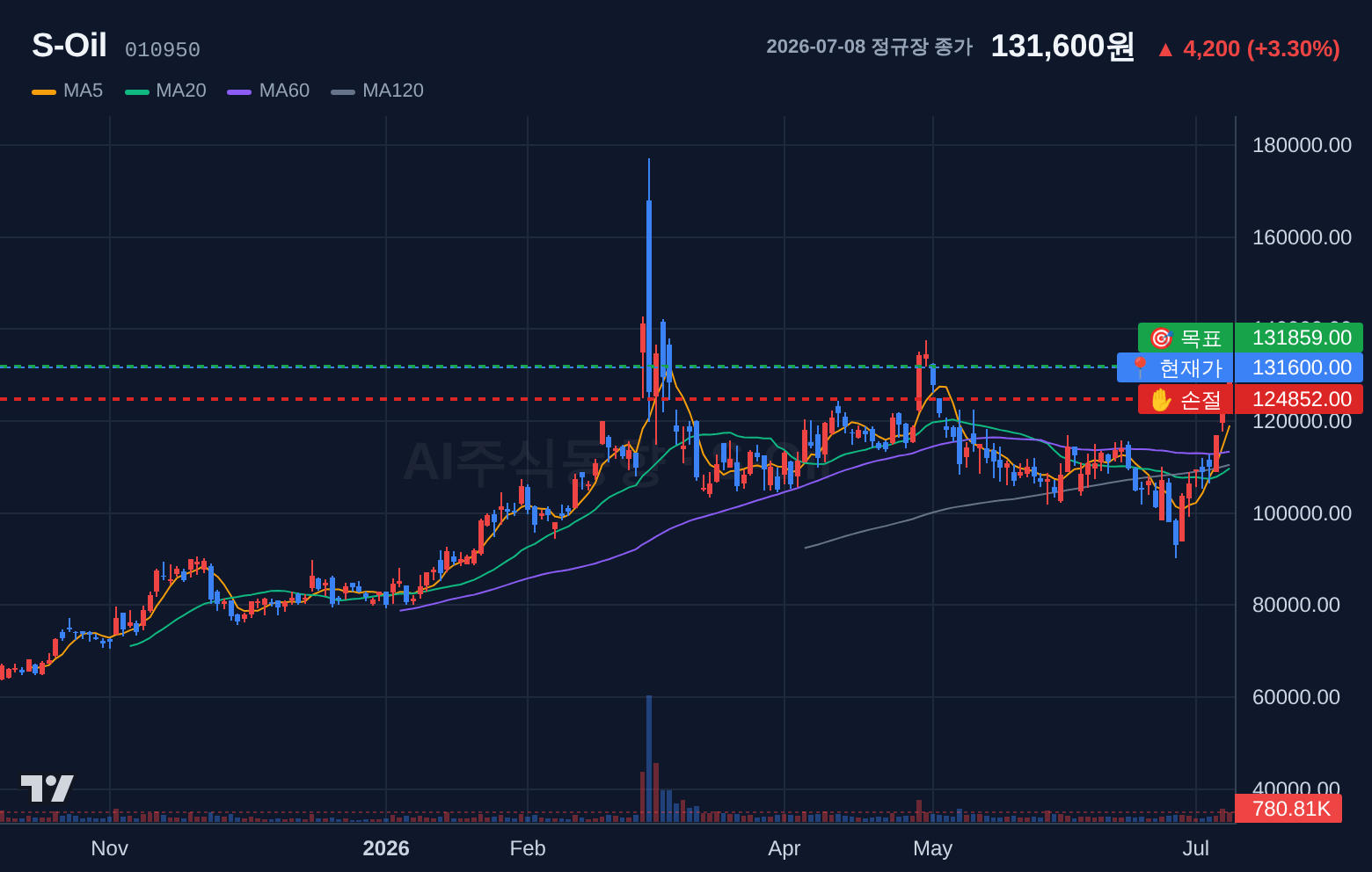Click the target price tag 131859.00
The height and width of the screenshot is (872, 1372).
(x=1299, y=338)
